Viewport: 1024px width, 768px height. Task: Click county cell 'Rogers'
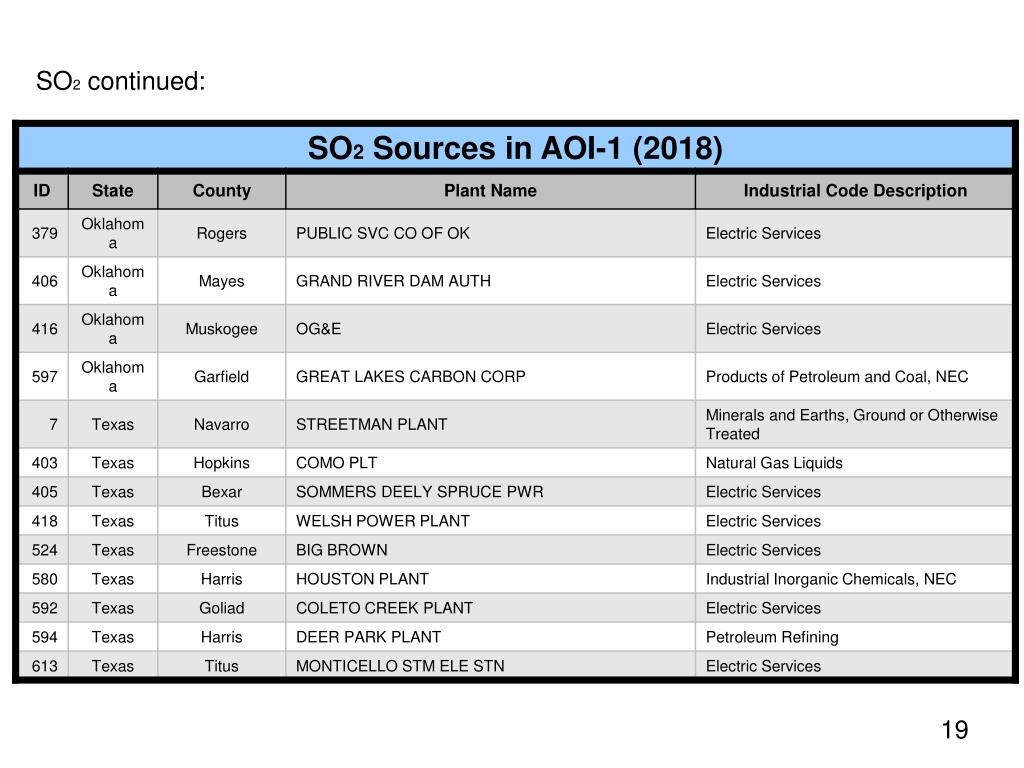click(221, 234)
